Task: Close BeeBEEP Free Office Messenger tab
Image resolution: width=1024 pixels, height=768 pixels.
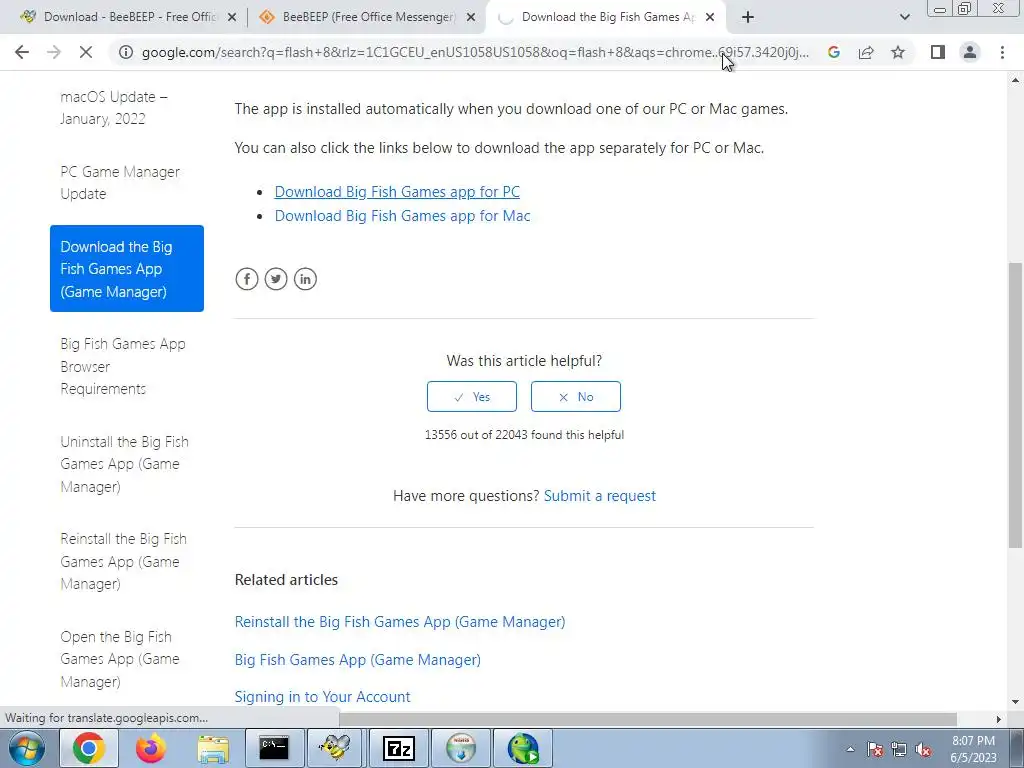Action: (471, 18)
